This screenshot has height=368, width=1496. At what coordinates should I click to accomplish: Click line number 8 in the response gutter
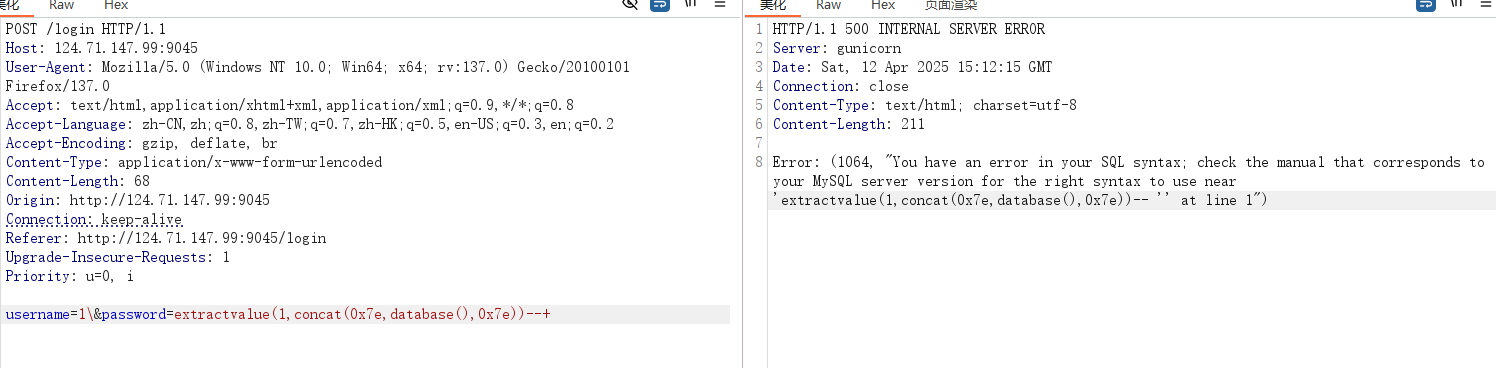click(x=758, y=162)
